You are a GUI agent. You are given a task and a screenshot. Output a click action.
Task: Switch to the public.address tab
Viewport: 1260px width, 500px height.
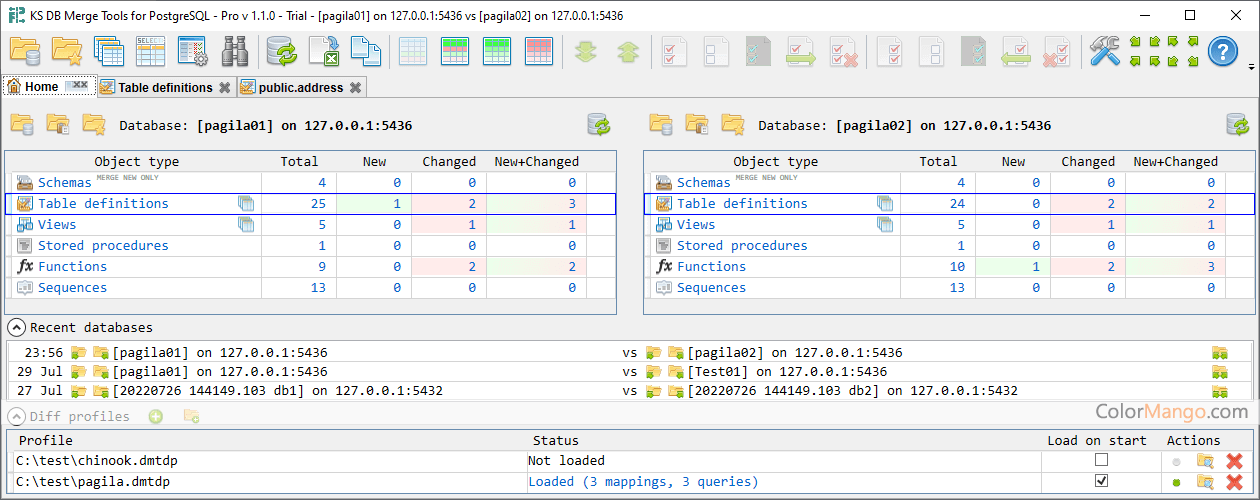click(301, 87)
